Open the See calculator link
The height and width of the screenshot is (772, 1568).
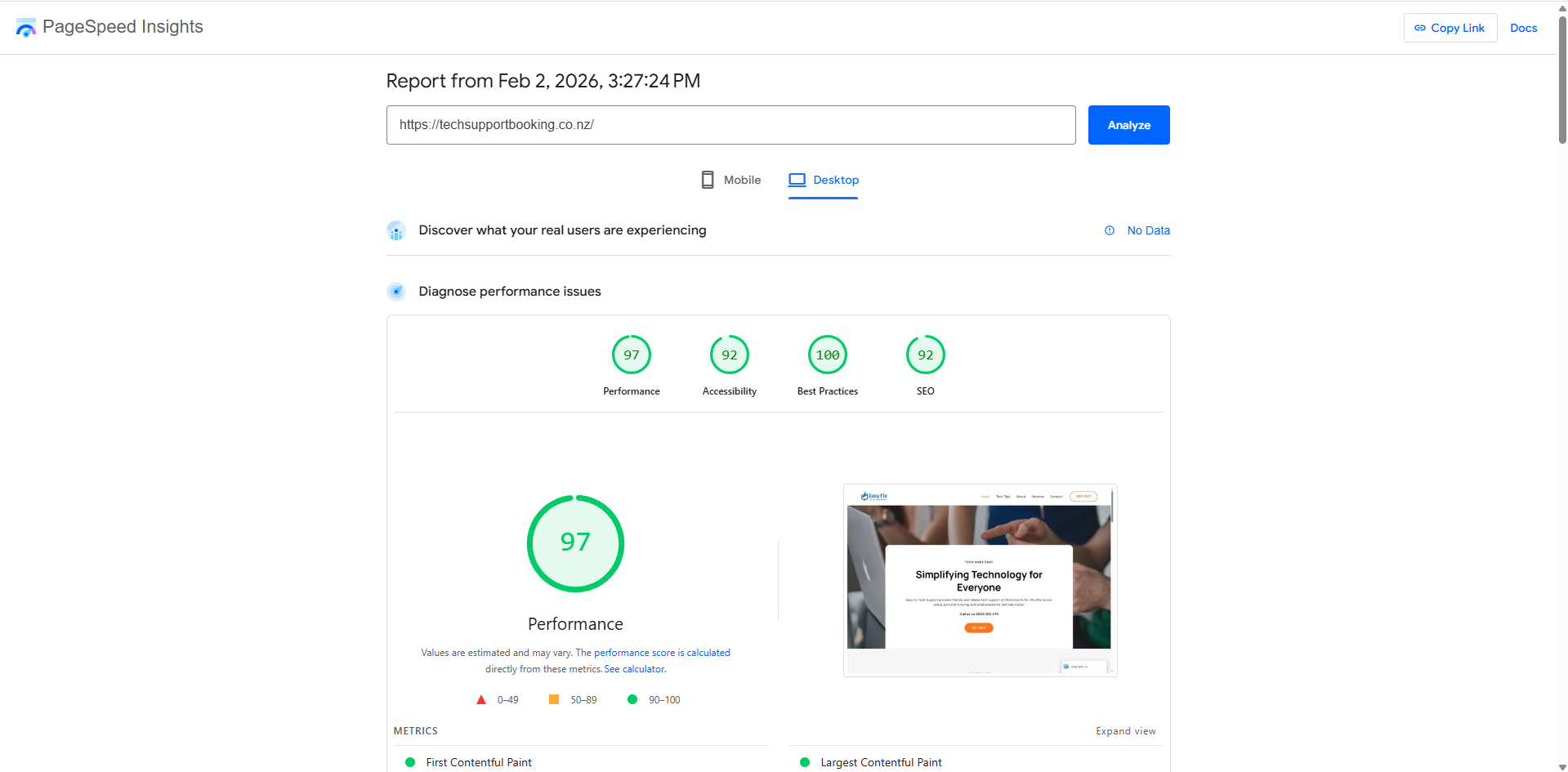point(635,669)
